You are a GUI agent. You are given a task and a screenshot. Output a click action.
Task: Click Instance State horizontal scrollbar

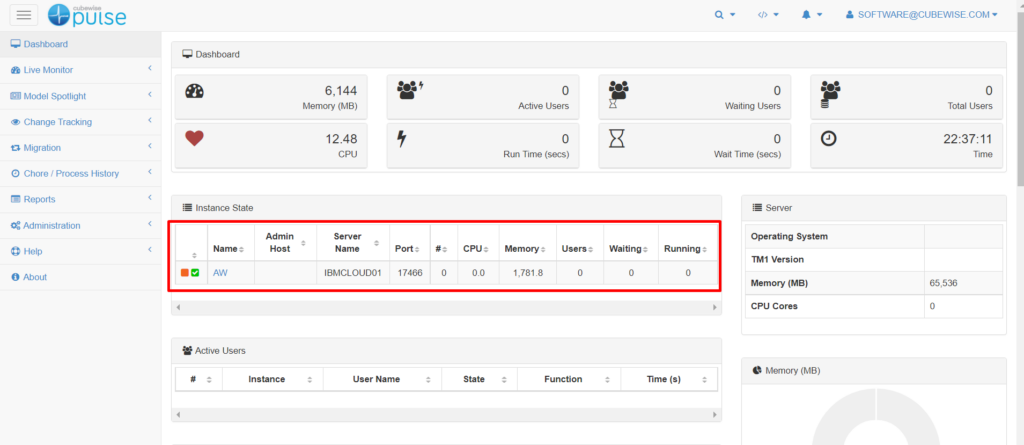(446, 307)
